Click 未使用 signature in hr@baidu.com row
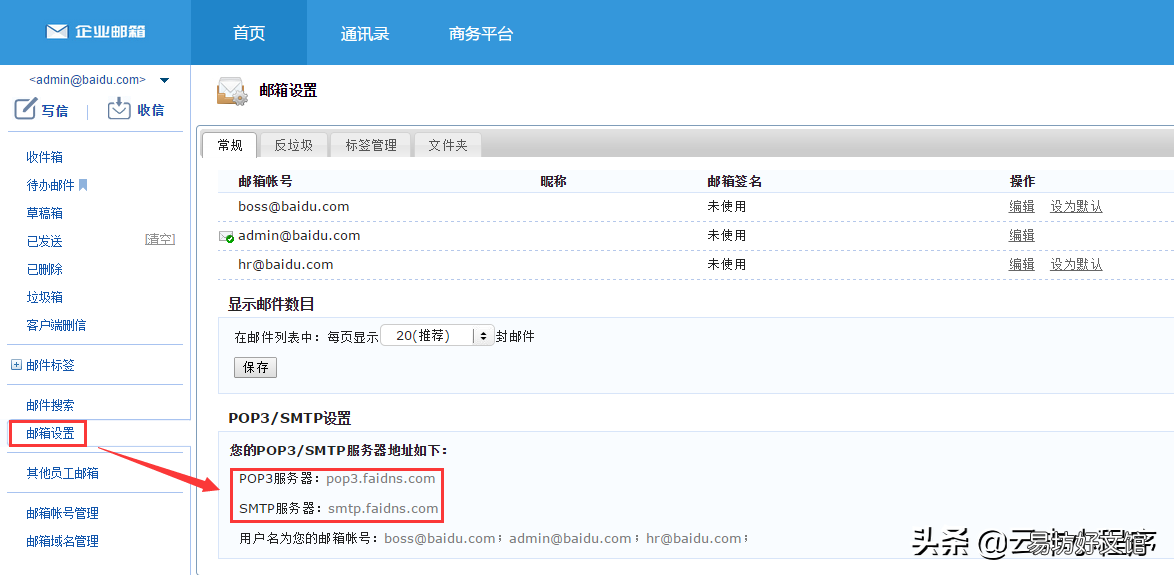This screenshot has height=575, width=1174. 726,264
